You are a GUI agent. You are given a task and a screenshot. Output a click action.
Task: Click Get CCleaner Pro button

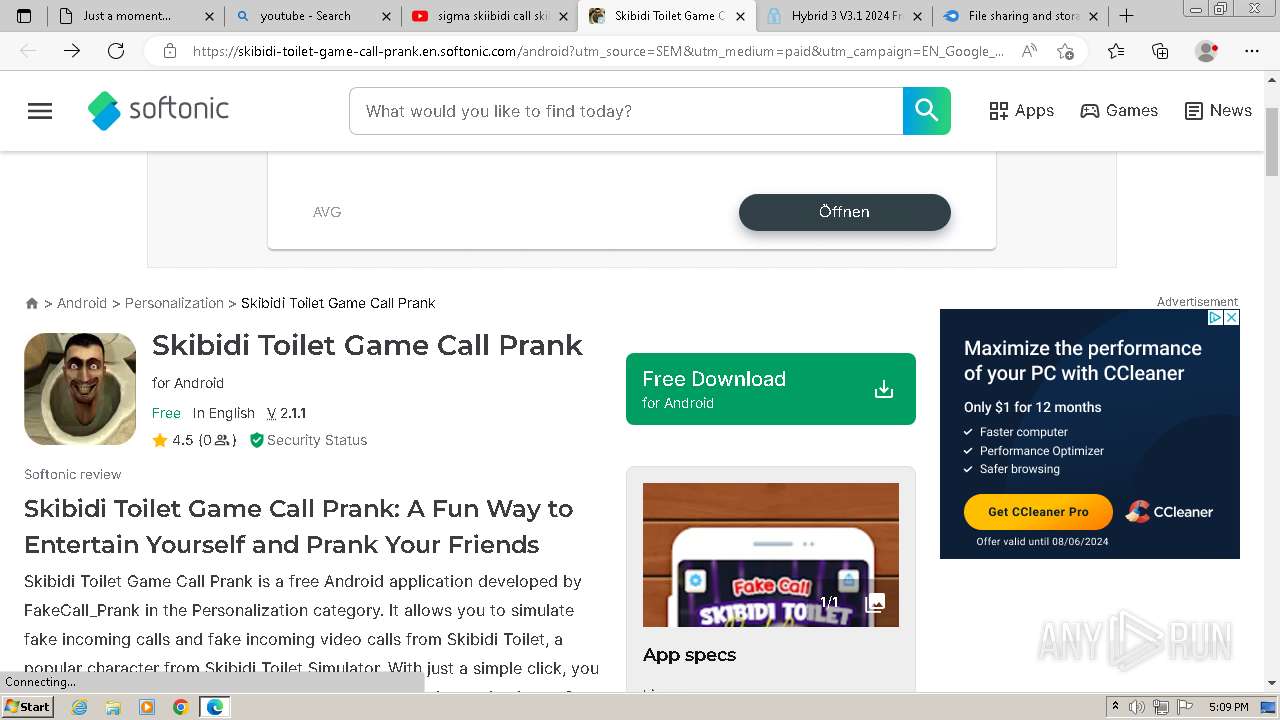click(1038, 512)
